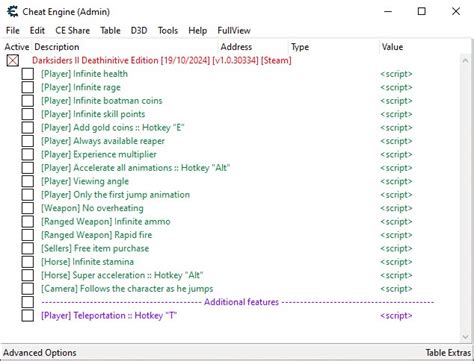The image size is (474, 361).
Task: Click scrollbar up arrow in cheat list
Action: 465,60
